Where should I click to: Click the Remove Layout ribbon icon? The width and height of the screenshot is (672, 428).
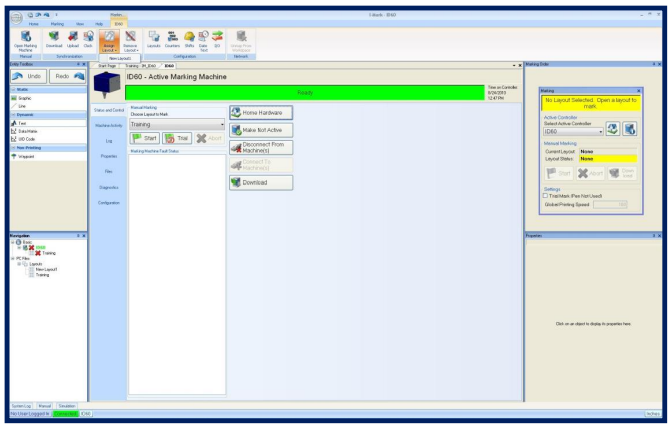(129, 36)
